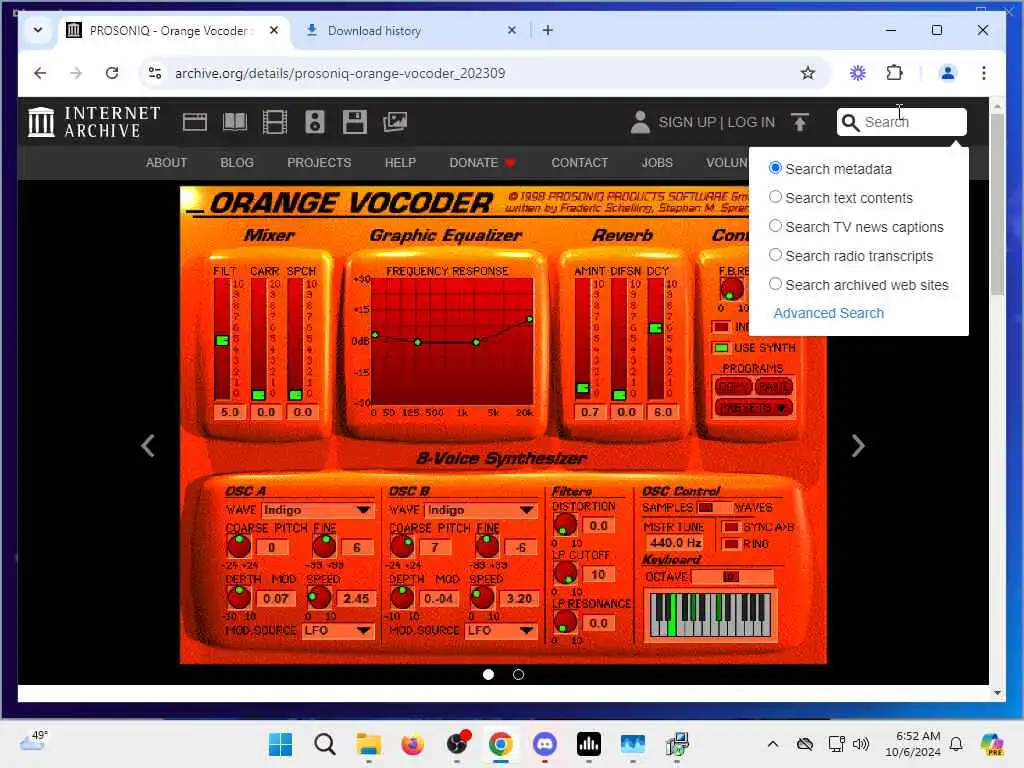The height and width of the screenshot is (768, 1024).
Task: Click the SIGN UP link
Action: point(687,122)
